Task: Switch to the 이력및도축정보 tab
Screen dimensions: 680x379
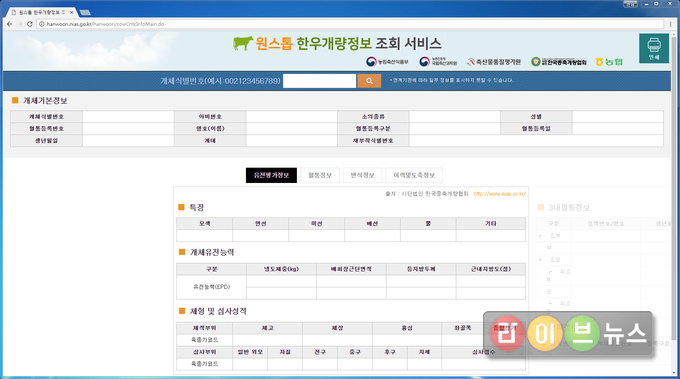Action: 414,175
